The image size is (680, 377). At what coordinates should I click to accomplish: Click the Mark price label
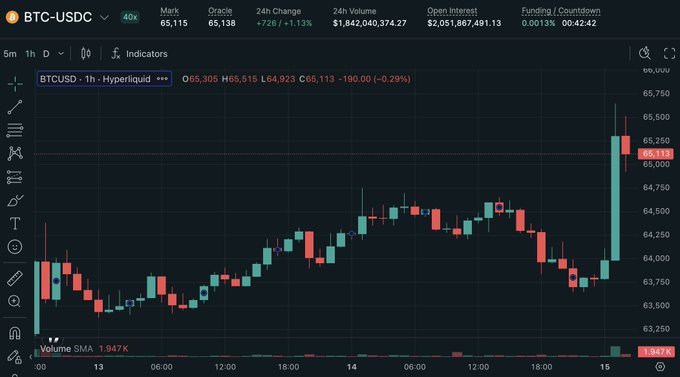pos(169,11)
